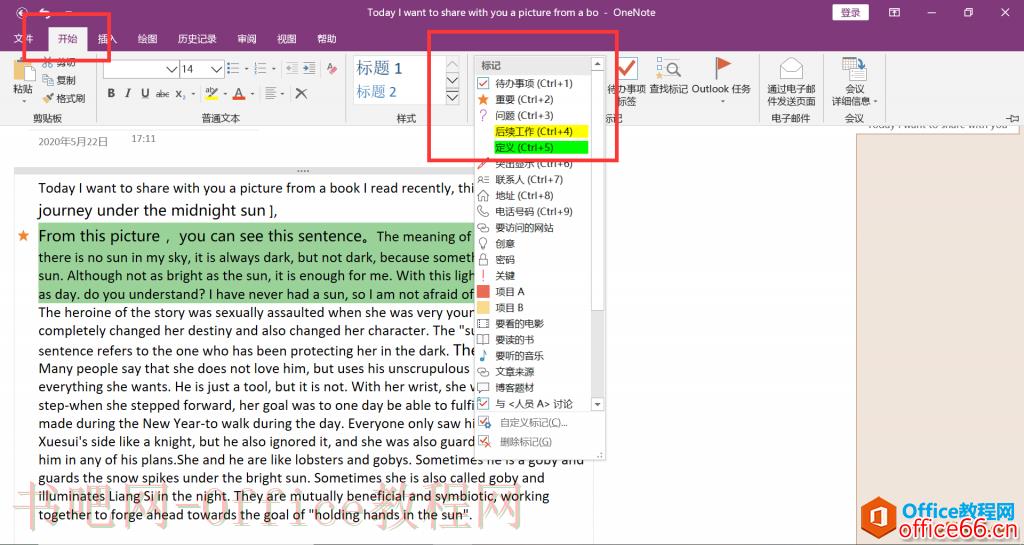Expand the styles gallery More arrow
Screen dimensions: 1024x545
[452, 97]
